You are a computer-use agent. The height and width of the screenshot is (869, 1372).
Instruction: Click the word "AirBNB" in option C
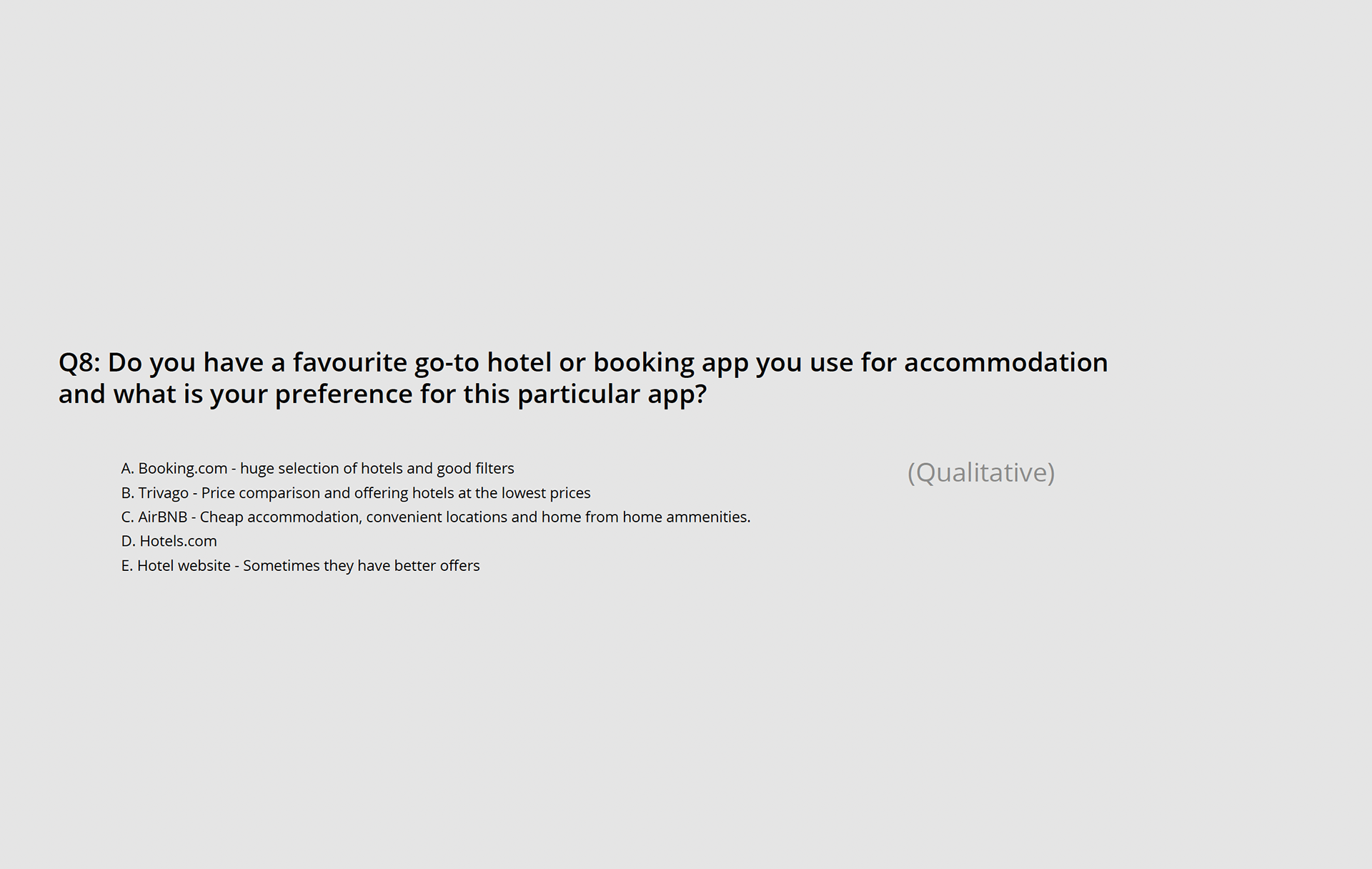(162, 517)
